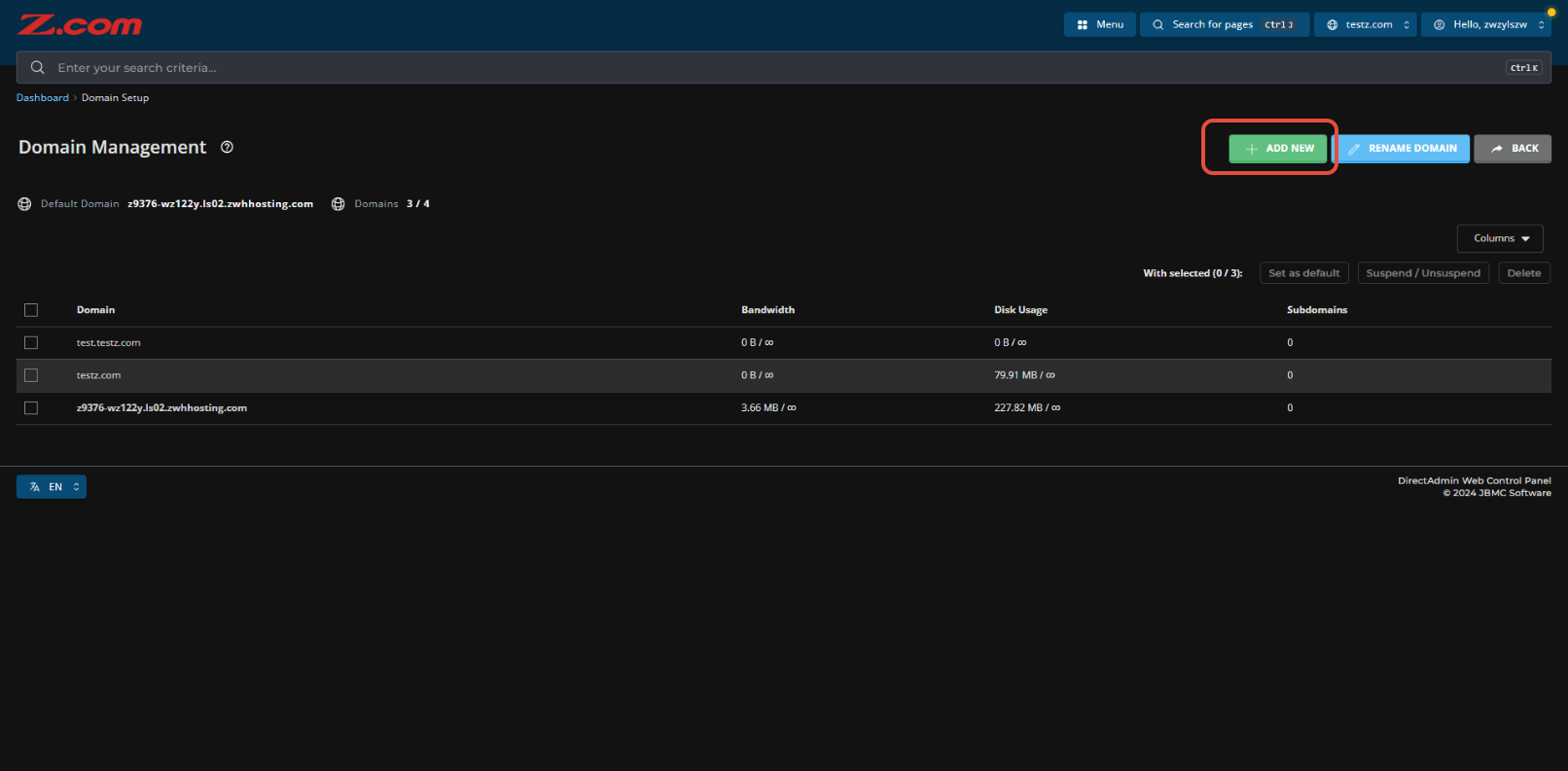The image size is (1568, 771).
Task: Click the BACK button
Action: pos(1513,149)
